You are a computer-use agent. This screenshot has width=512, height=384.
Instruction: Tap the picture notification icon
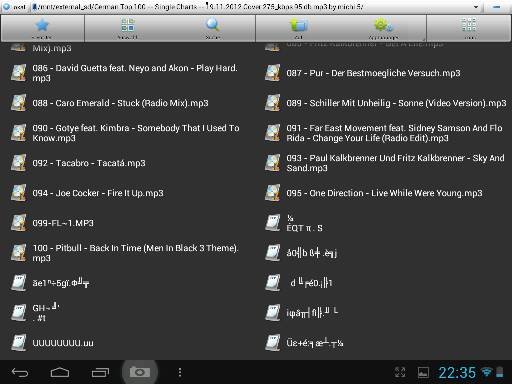(423, 372)
